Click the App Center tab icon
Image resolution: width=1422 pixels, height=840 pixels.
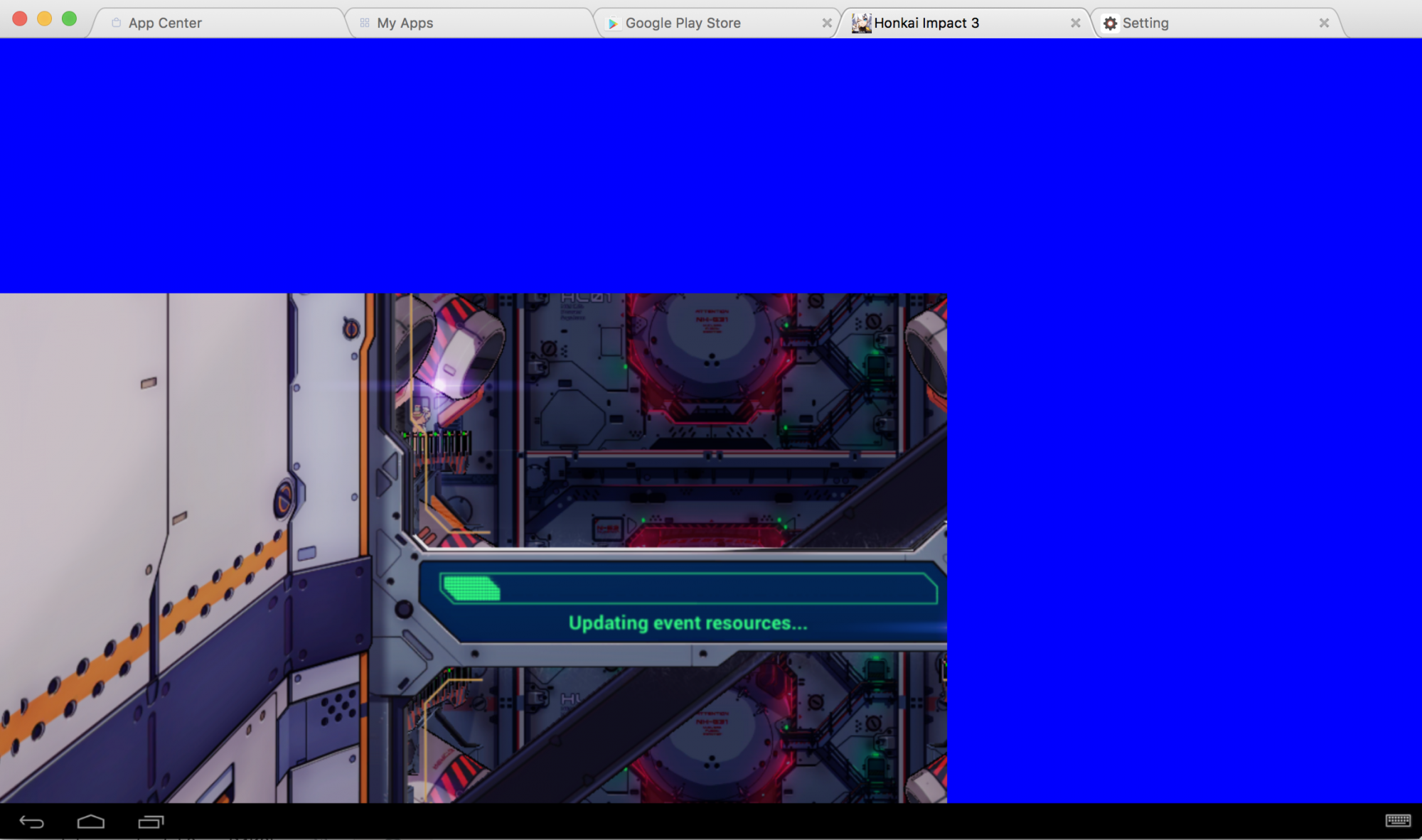pyautogui.click(x=117, y=23)
